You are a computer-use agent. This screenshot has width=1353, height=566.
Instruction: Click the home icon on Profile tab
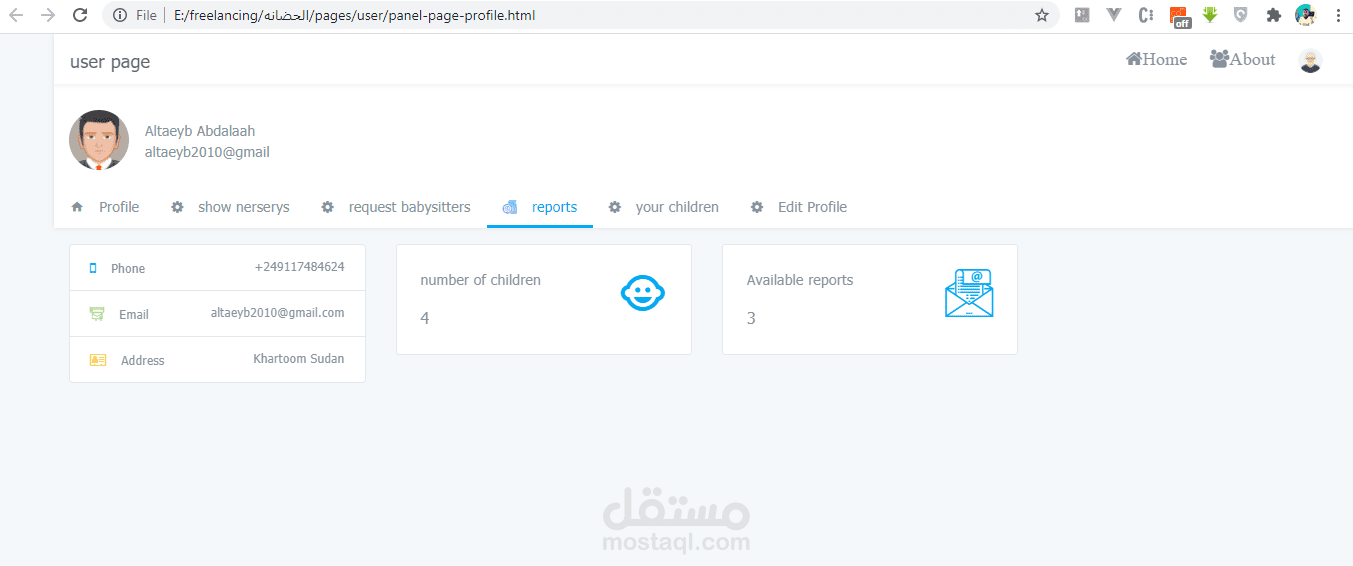point(77,207)
